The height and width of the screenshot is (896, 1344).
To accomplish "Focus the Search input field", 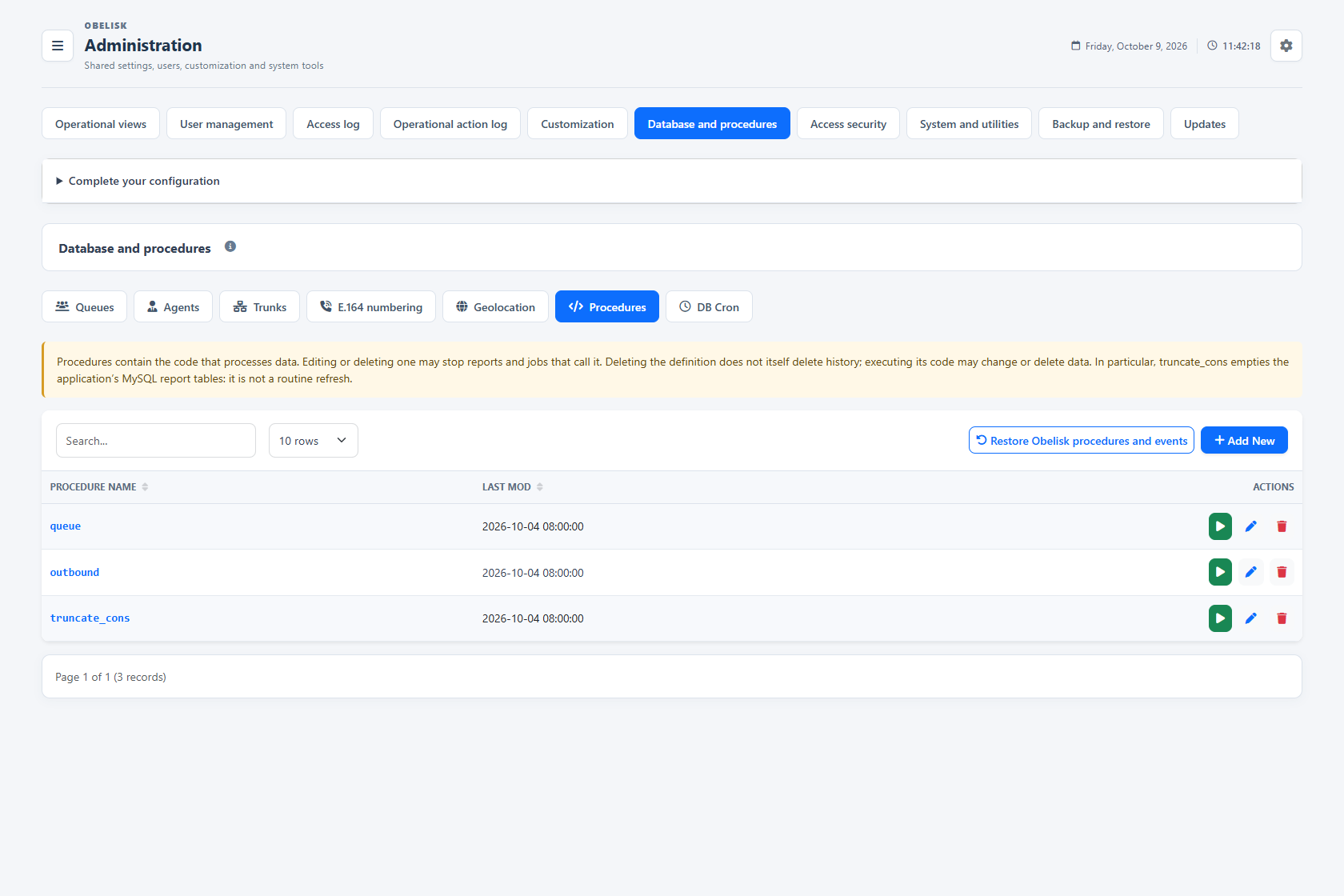I will (x=156, y=441).
